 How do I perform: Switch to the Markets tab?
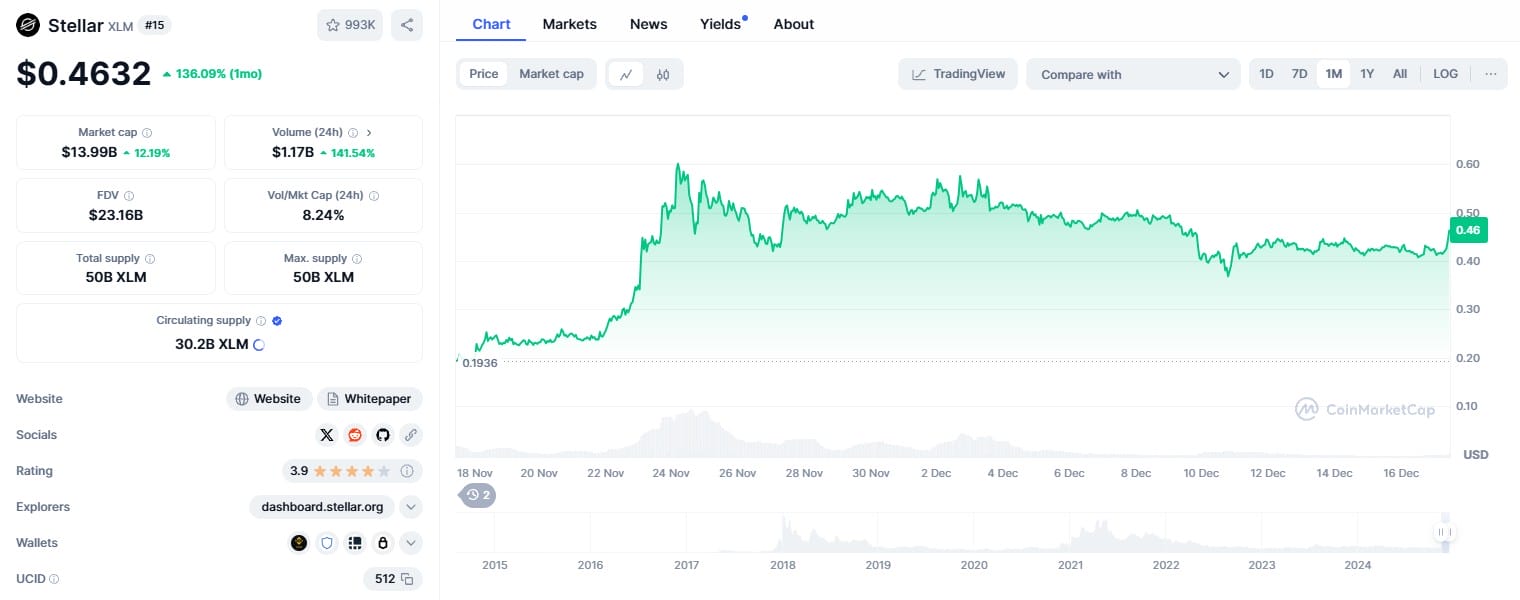pos(570,24)
